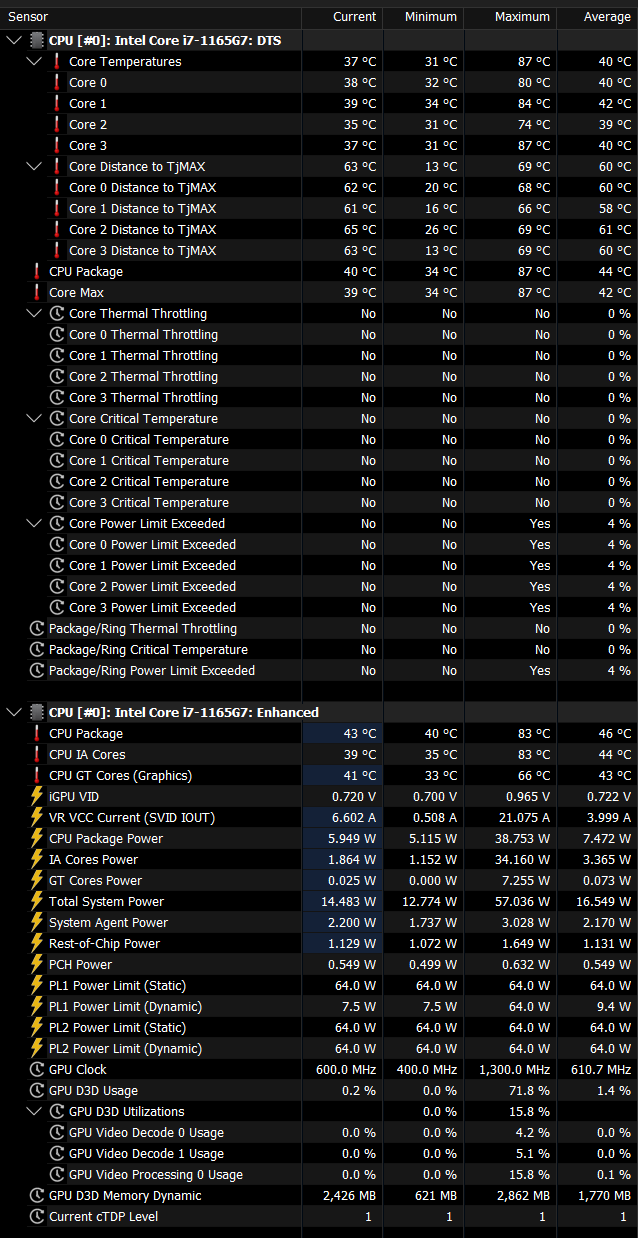
Task: Click clock icon beside Current cTDP Level
Action: [x=37, y=1216]
